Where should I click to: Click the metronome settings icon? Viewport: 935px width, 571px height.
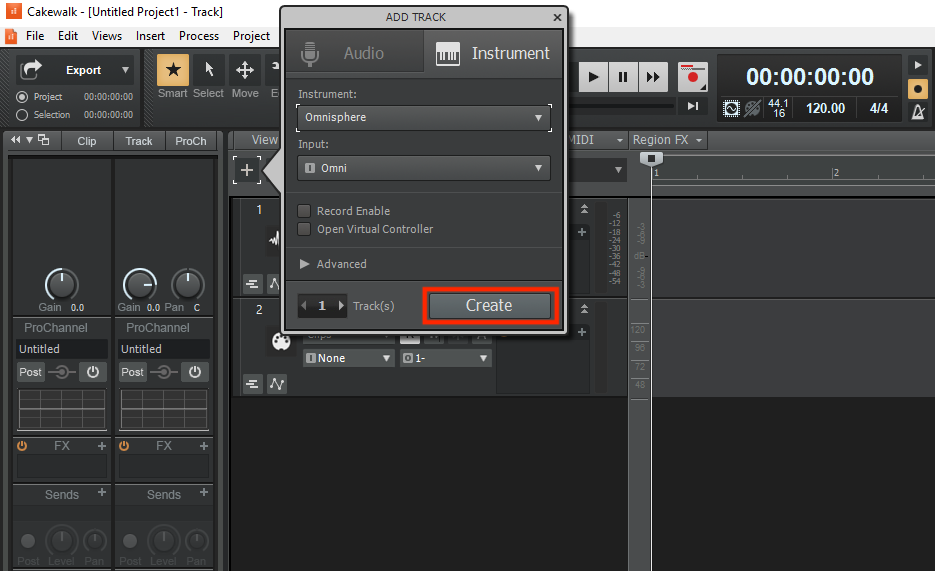[918, 111]
